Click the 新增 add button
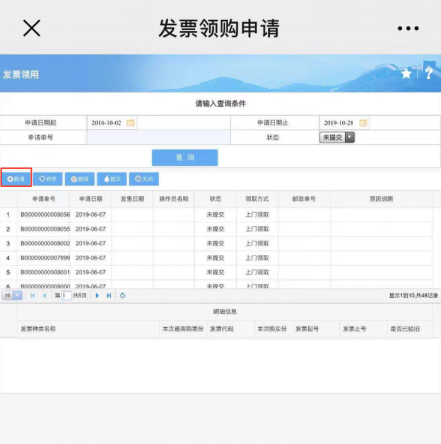441x444 pixels. 16,179
